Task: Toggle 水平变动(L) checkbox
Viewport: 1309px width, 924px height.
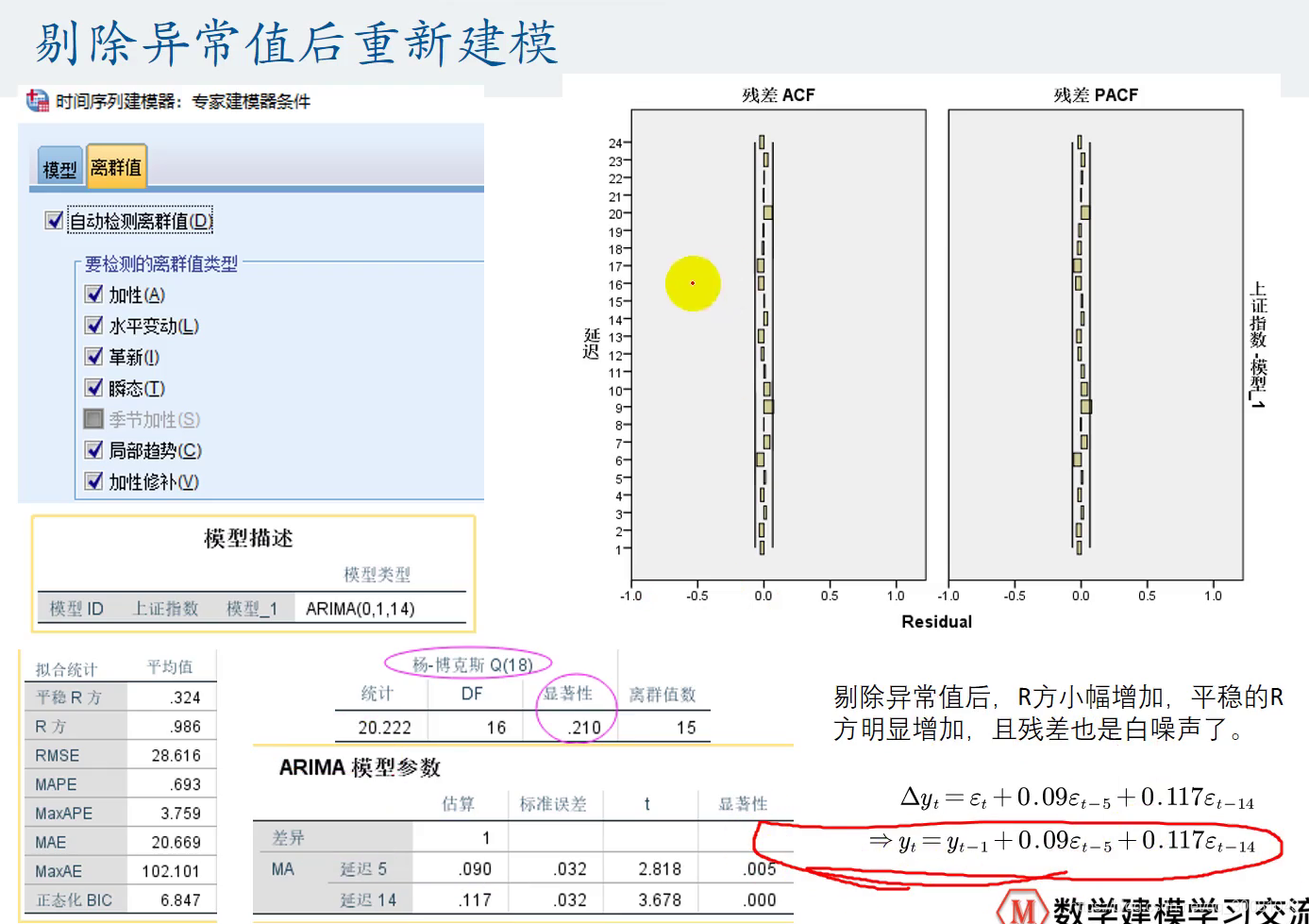Action: point(93,326)
